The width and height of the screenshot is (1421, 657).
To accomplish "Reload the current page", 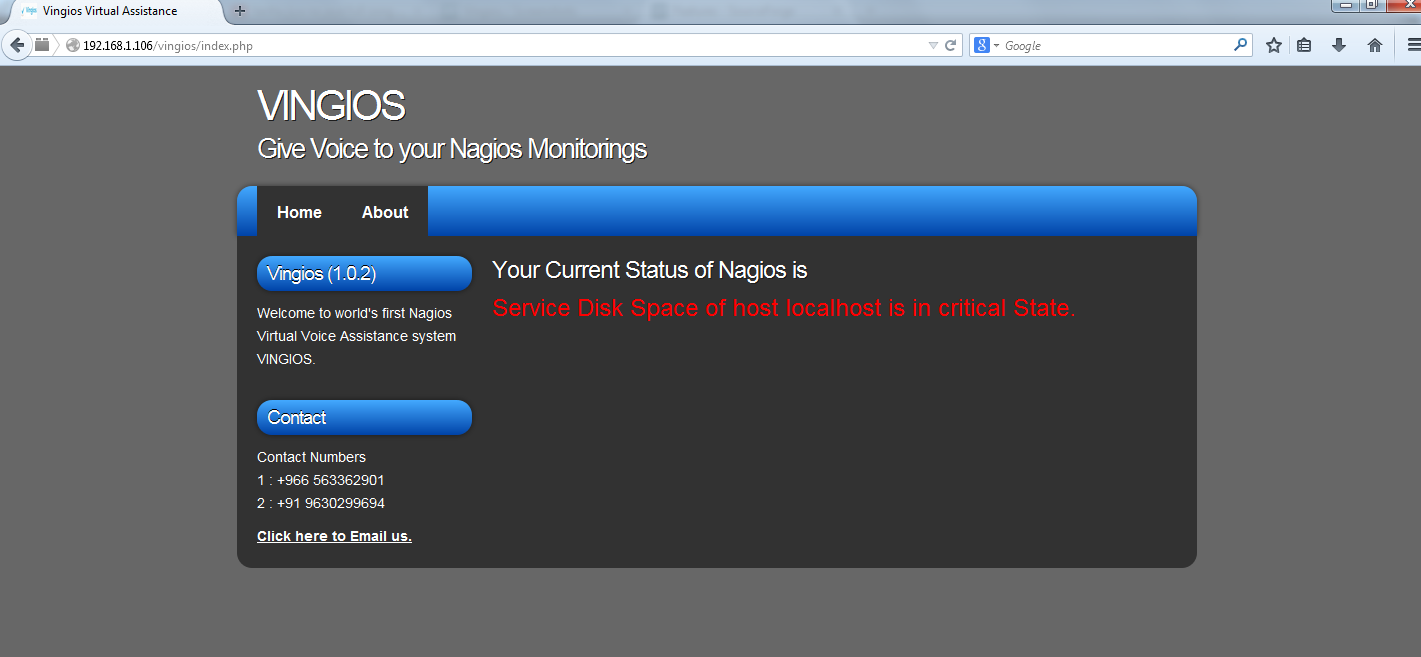I will [950, 44].
